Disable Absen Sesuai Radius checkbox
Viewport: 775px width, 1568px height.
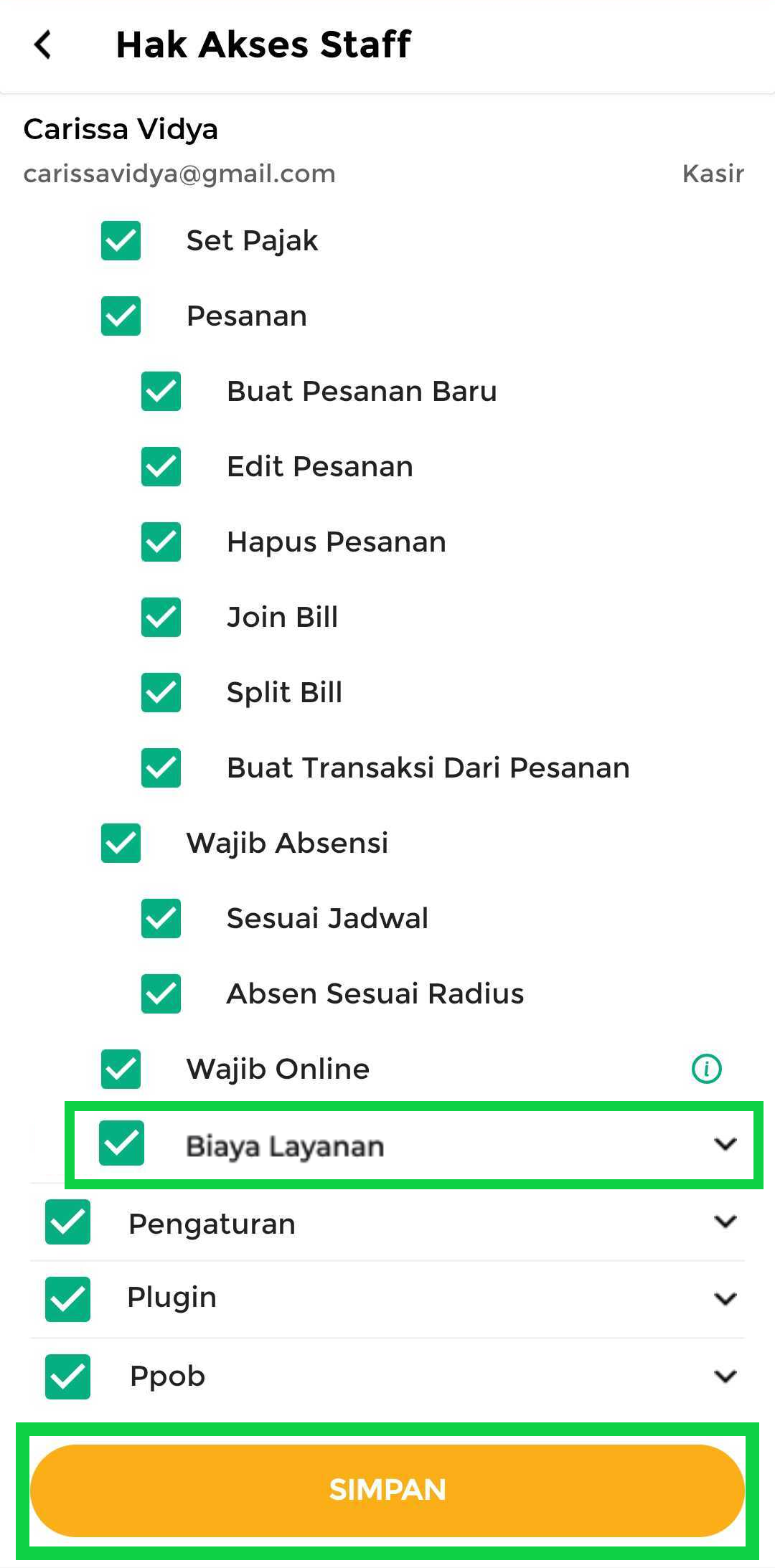161,993
